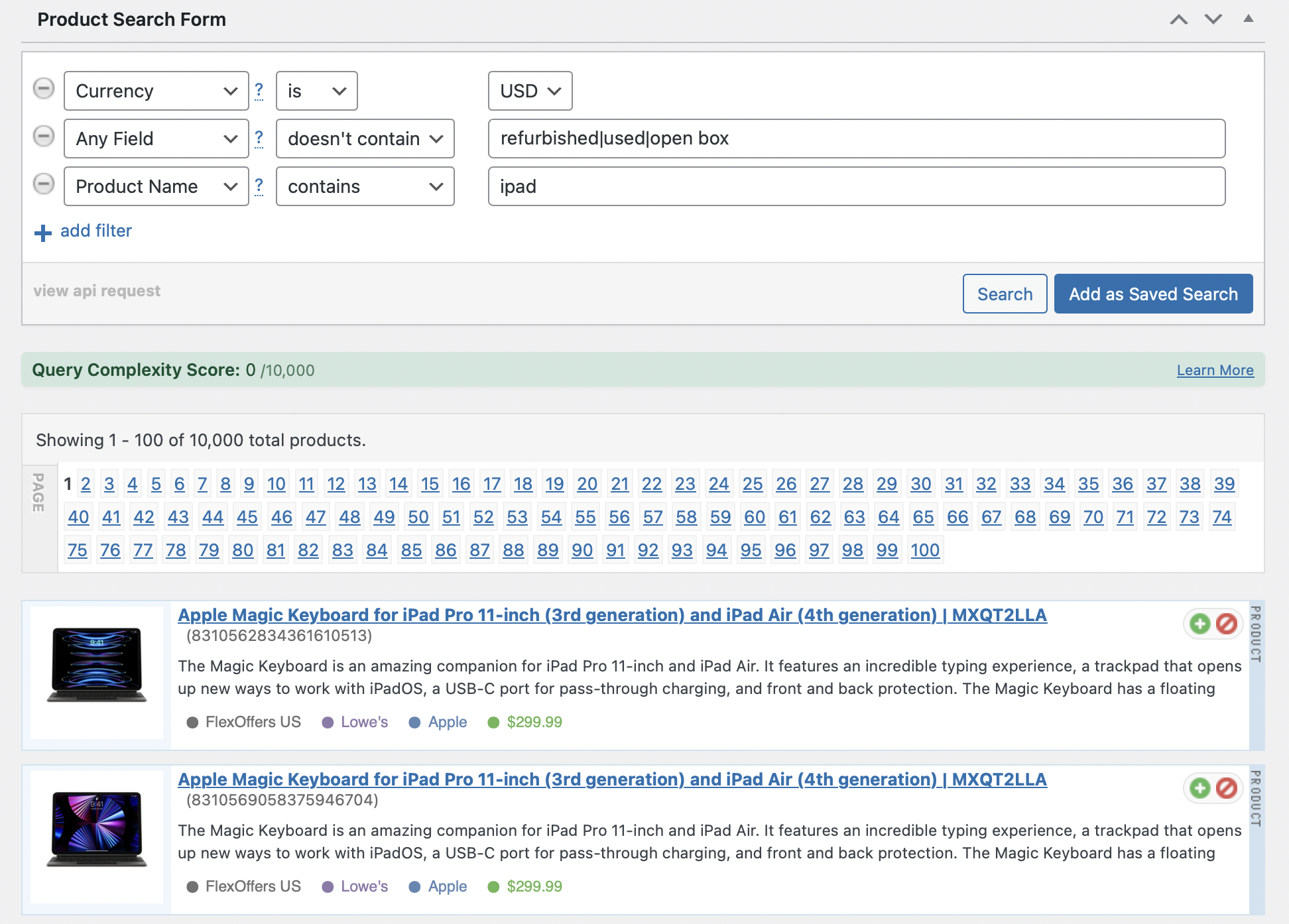1289x924 pixels.
Task: Move Product Search Form panel down
Action: click(x=1213, y=19)
